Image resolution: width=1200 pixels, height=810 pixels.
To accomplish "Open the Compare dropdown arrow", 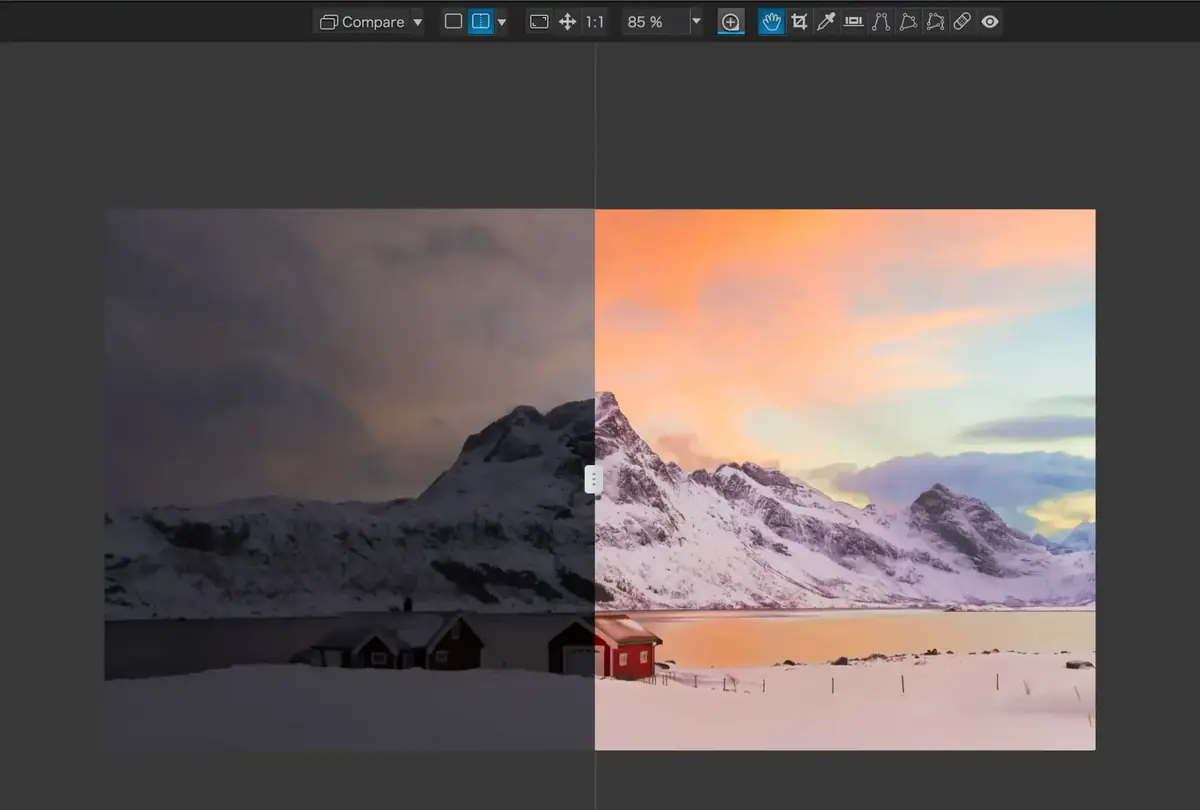I will [x=417, y=22].
